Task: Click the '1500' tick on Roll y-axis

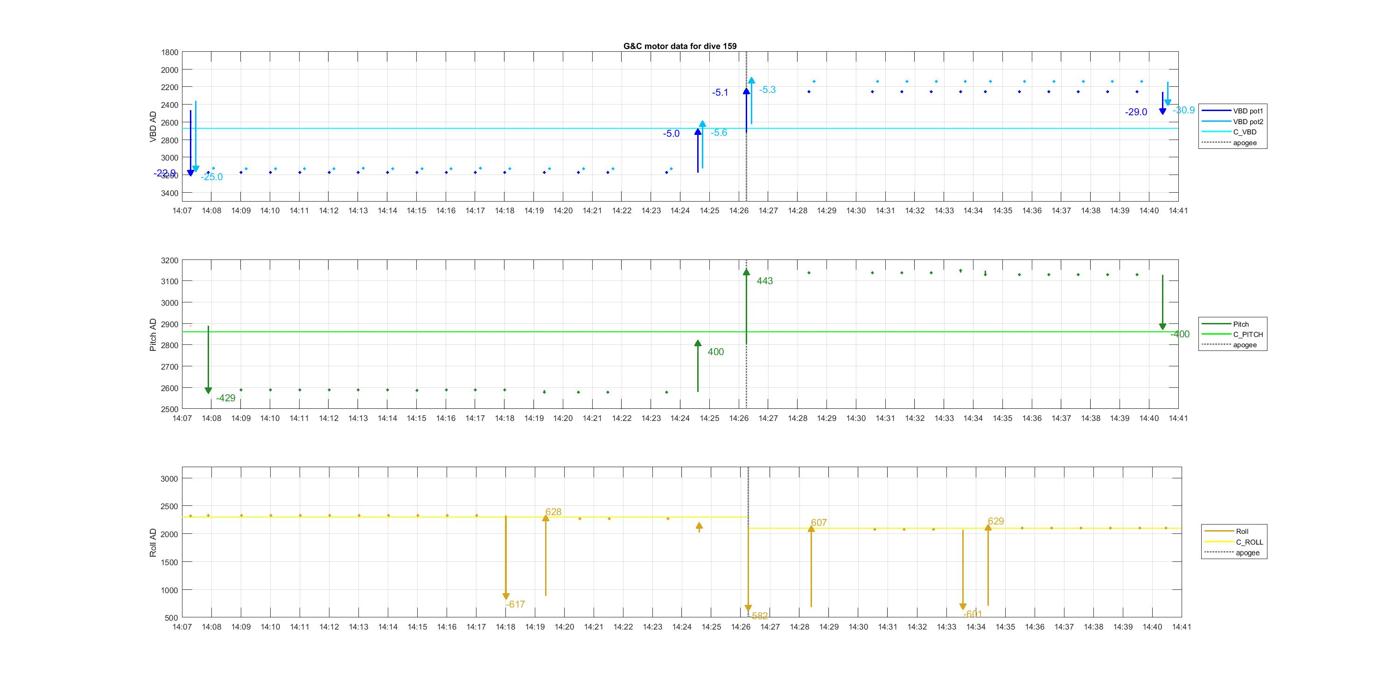Action: tap(170, 563)
